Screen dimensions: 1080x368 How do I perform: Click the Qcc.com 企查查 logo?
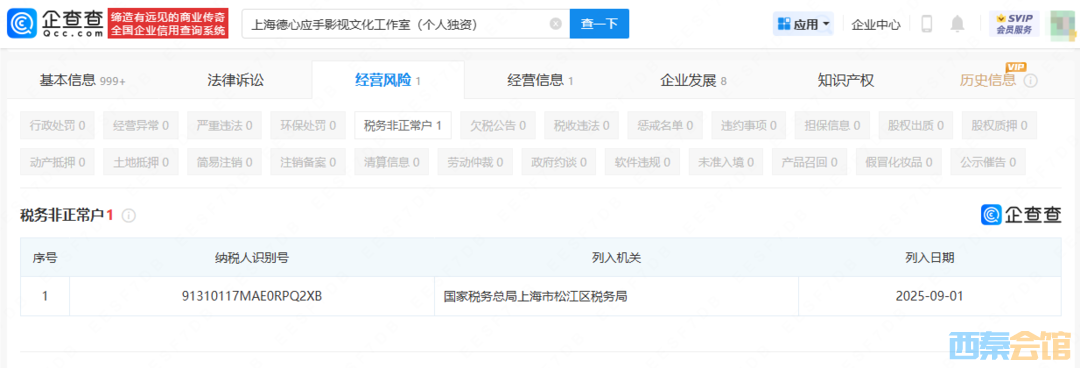coord(55,24)
